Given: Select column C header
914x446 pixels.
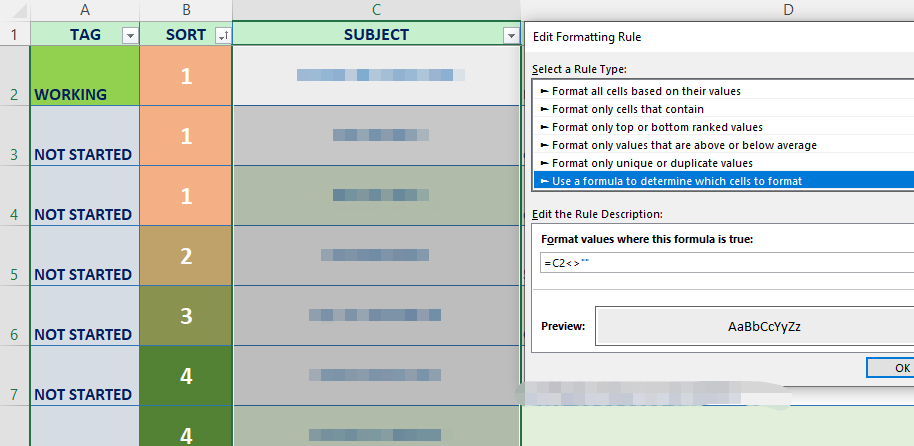Looking at the screenshot, I should 376,10.
